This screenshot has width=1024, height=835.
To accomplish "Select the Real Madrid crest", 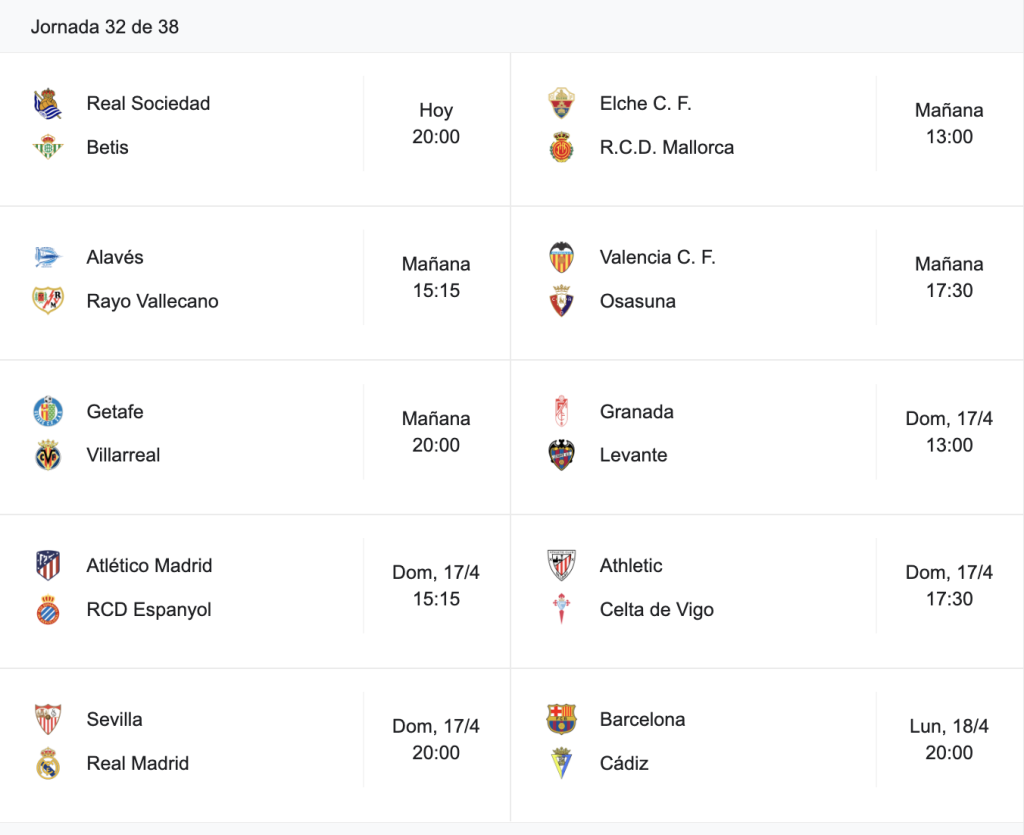I will tap(48, 763).
